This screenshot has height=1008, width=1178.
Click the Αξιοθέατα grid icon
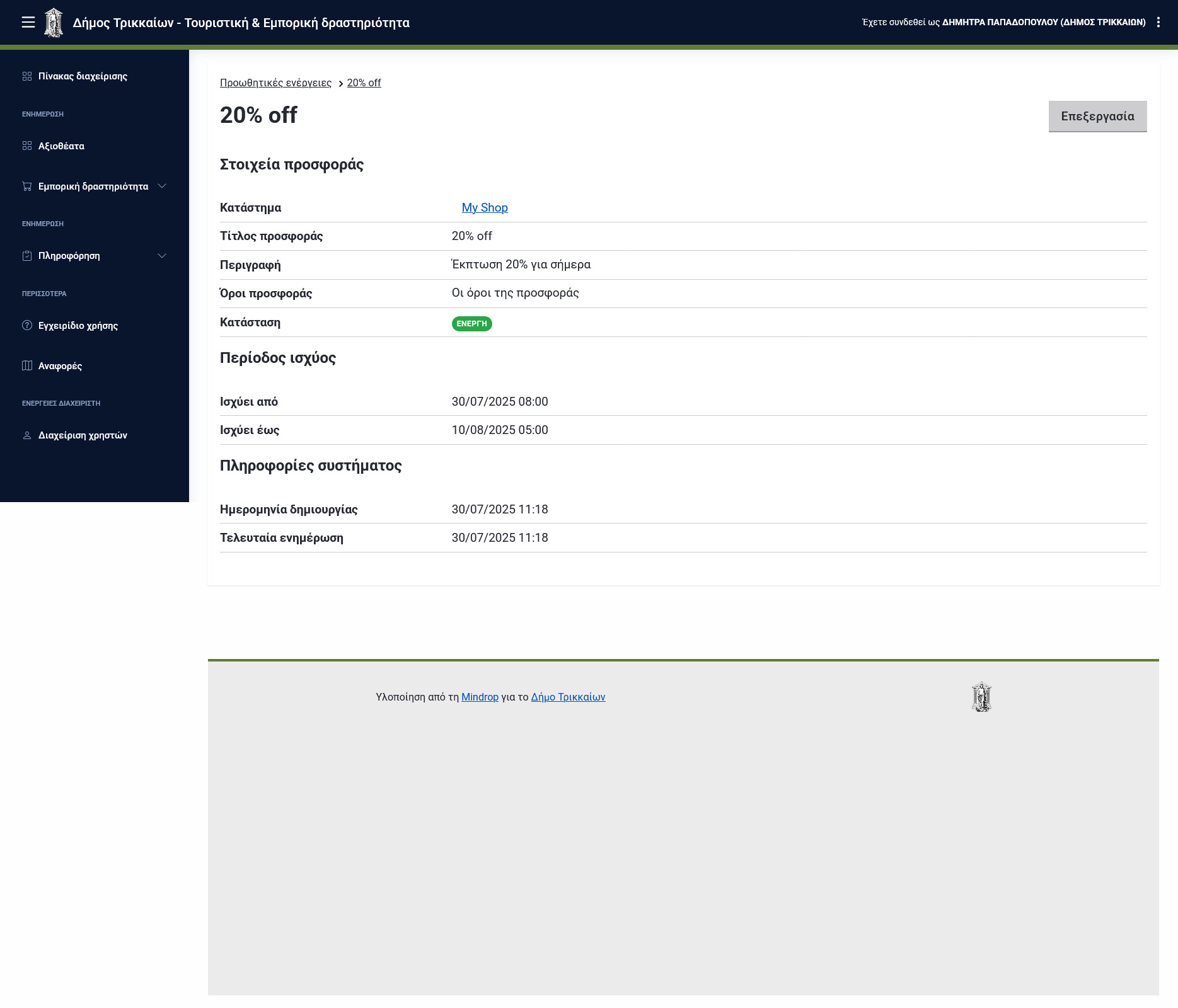(x=27, y=146)
